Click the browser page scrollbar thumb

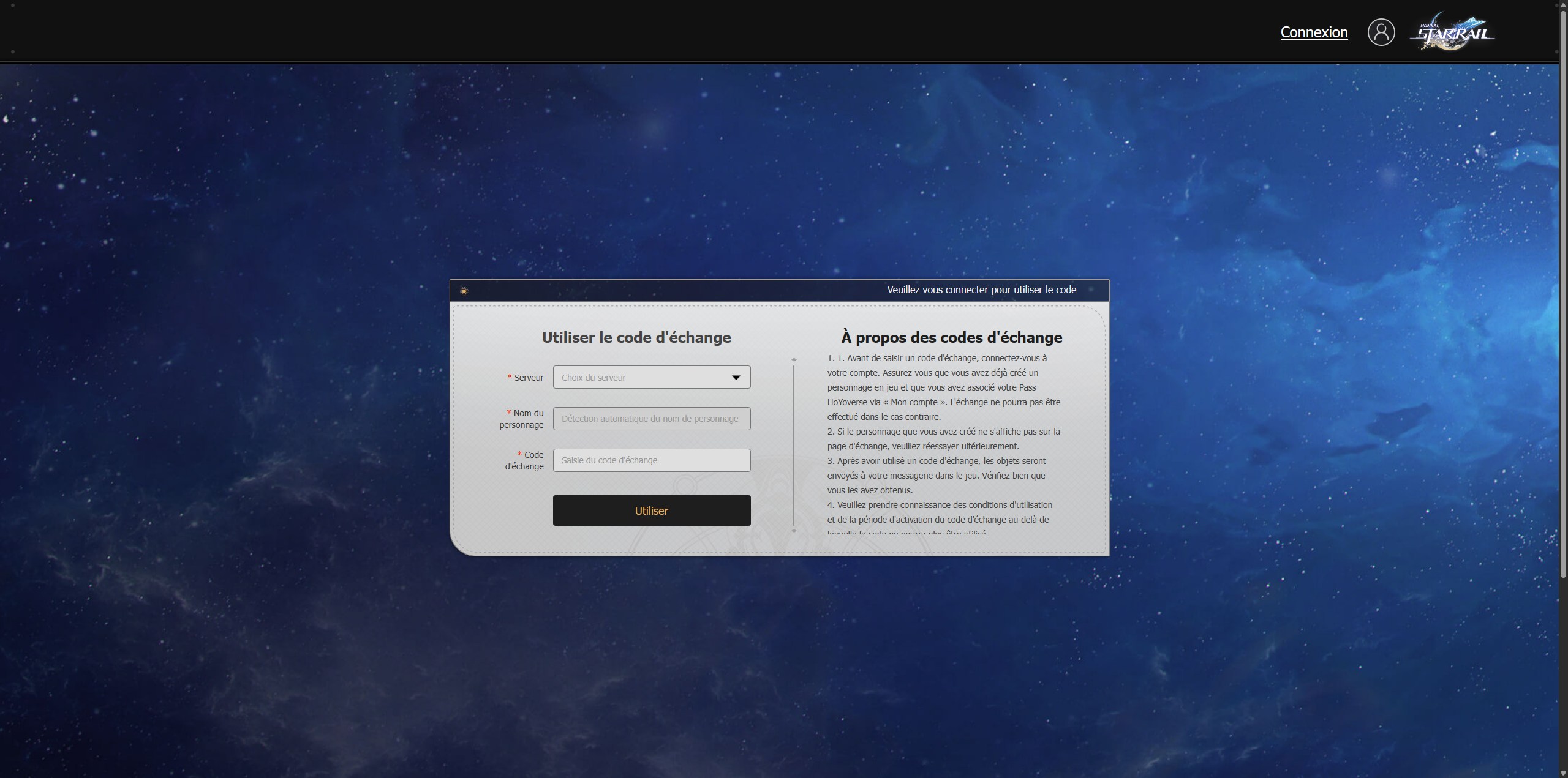tap(1563, 294)
